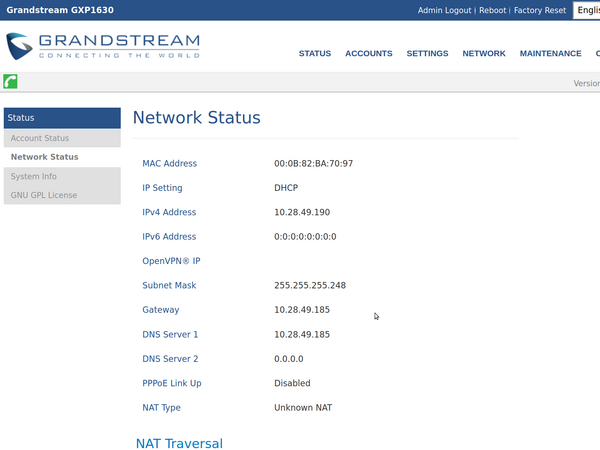The height and width of the screenshot is (450, 600).
Task: Select System Info in sidebar
Action: click(62, 176)
